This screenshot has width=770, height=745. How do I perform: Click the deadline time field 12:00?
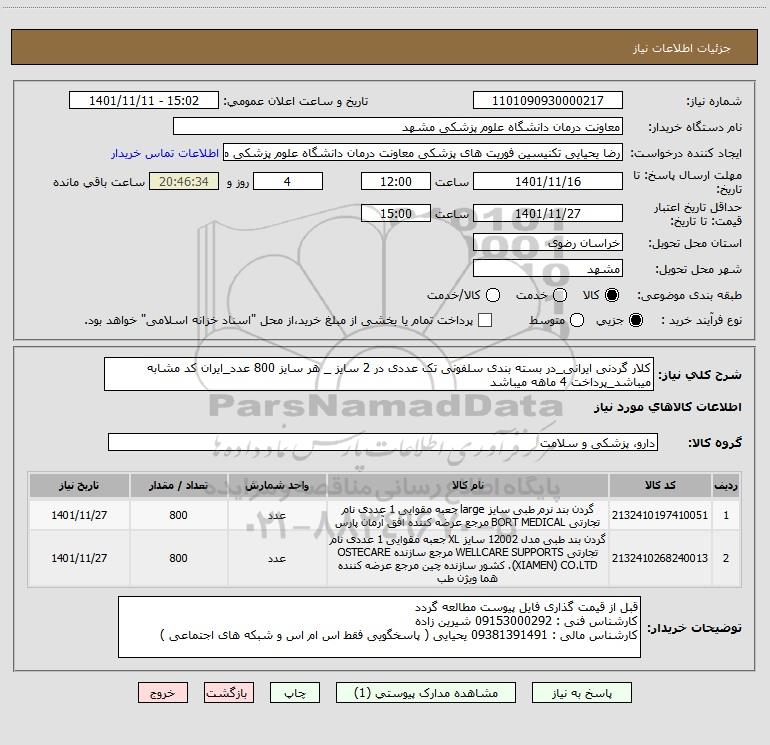396,181
